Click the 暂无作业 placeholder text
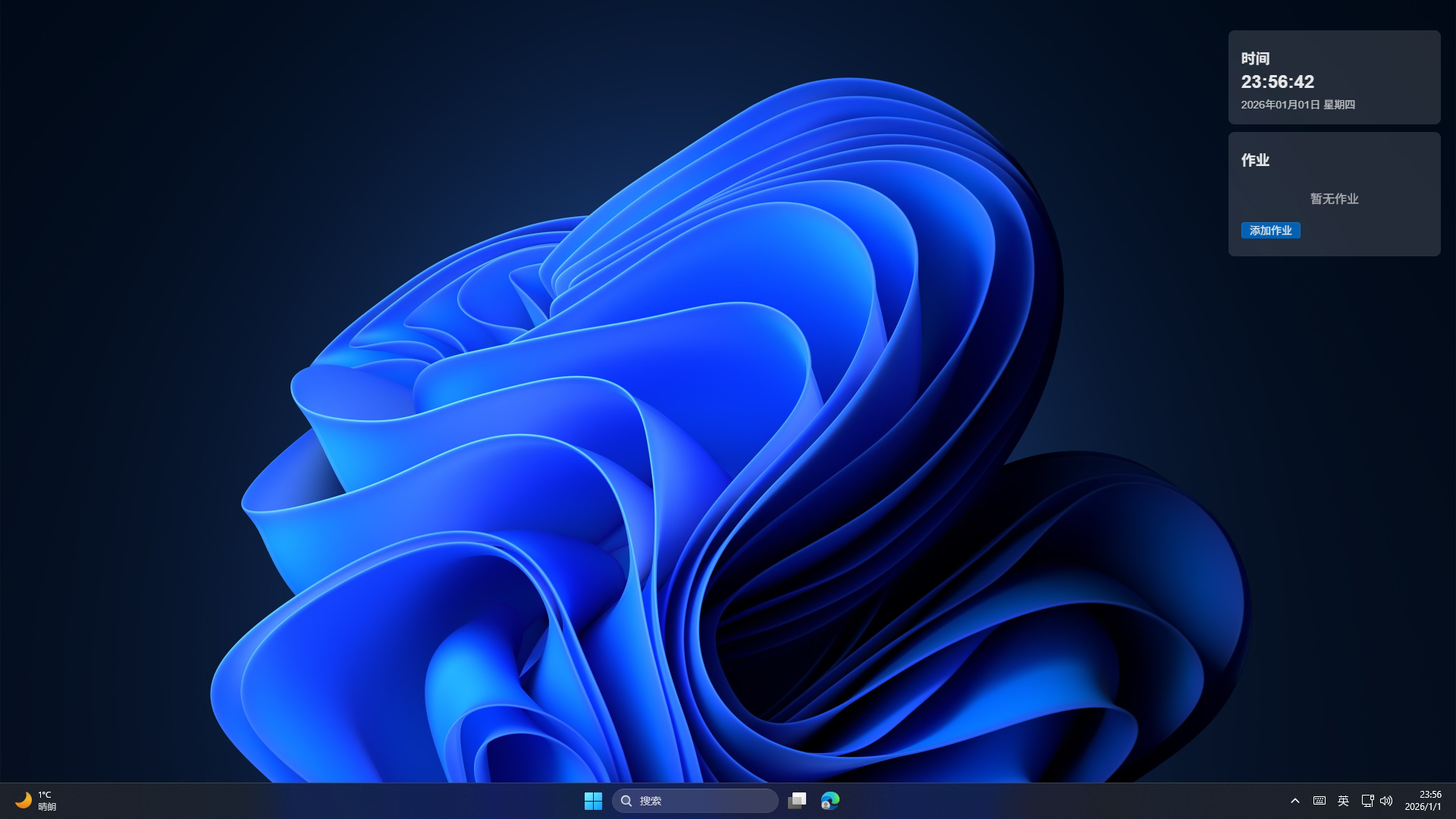Viewport: 1456px width, 819px height. [x=1334, y=199]
